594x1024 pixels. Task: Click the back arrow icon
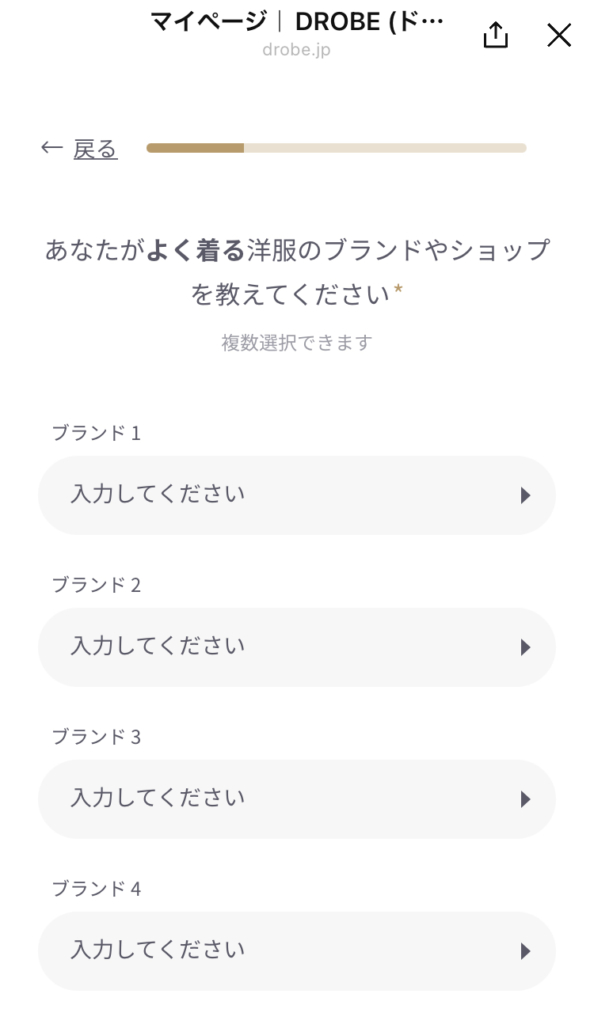coord(51,148)
